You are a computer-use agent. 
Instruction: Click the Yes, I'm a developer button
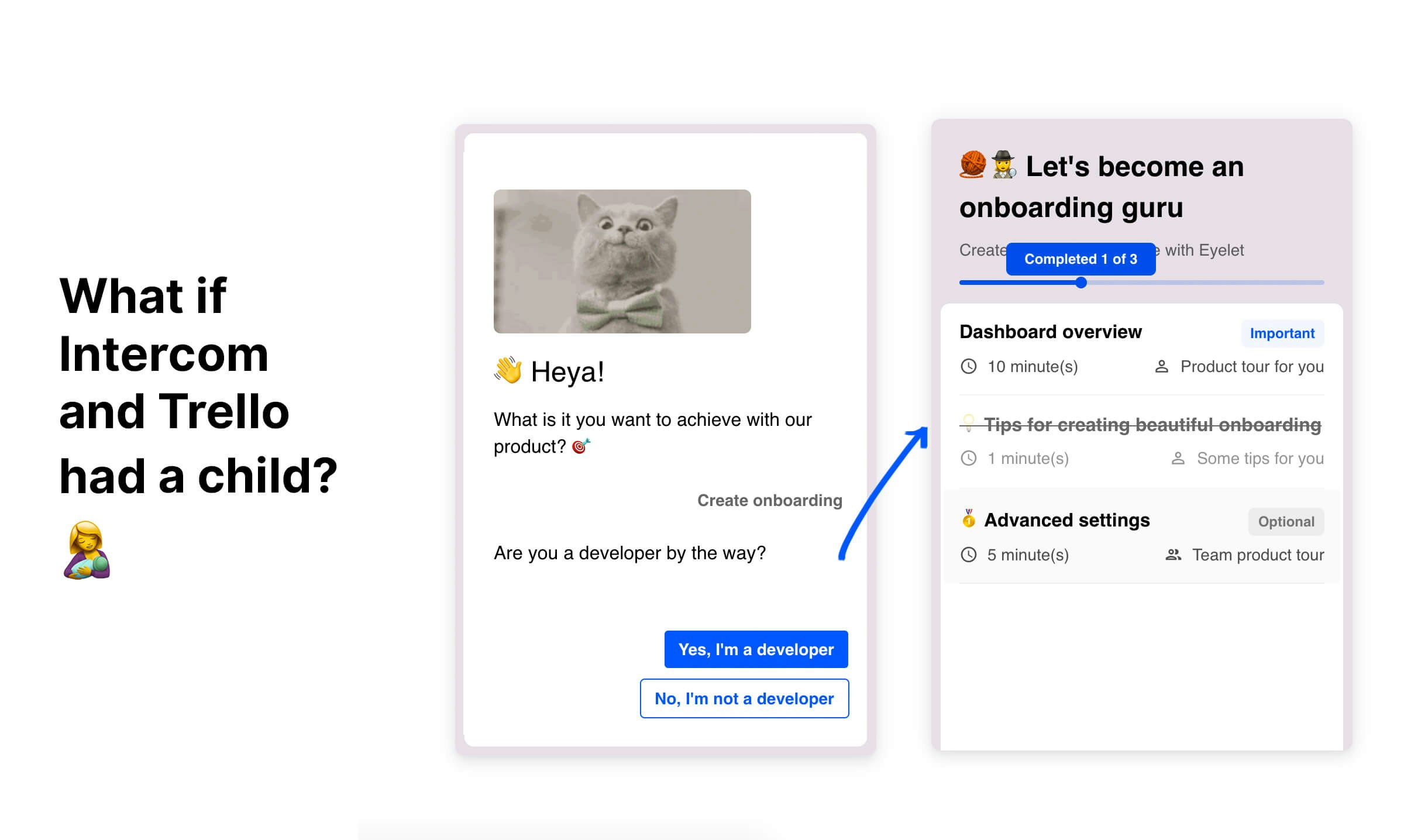[x=756, y=649]
